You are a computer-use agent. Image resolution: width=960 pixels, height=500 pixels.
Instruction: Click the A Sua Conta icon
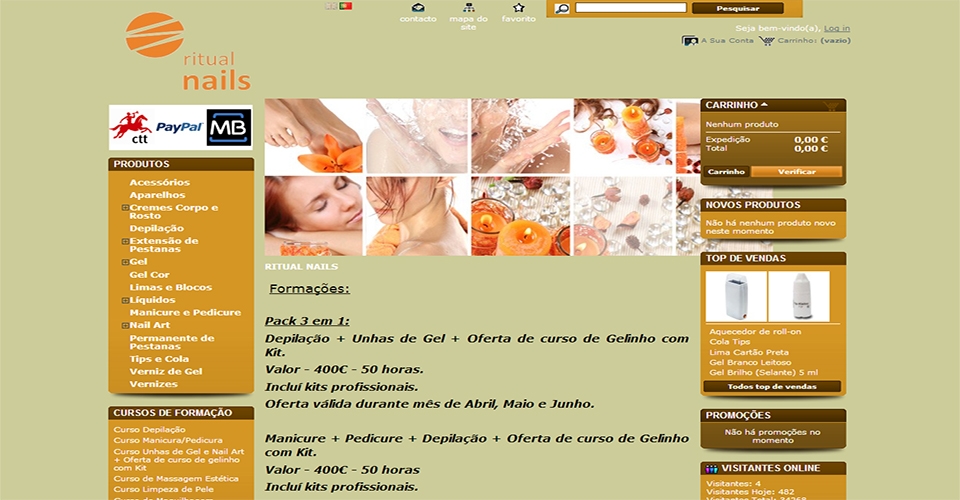tap(690, 41)
